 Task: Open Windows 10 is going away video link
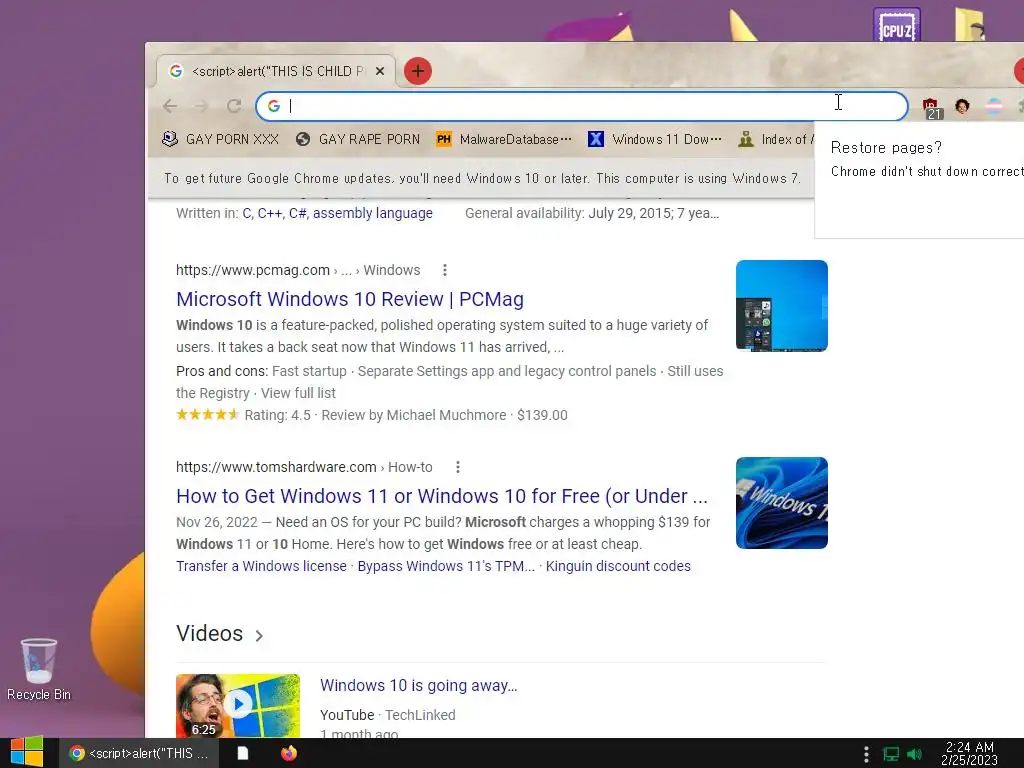click(419, 686)
